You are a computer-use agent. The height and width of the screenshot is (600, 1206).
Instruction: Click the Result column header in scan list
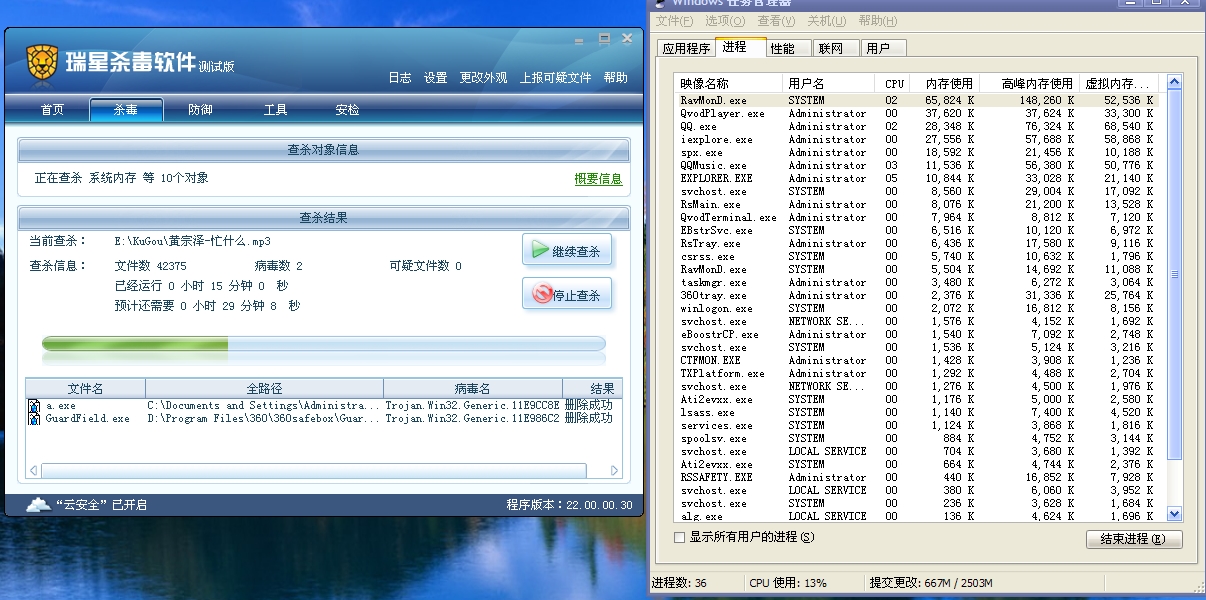pos(592,388)
